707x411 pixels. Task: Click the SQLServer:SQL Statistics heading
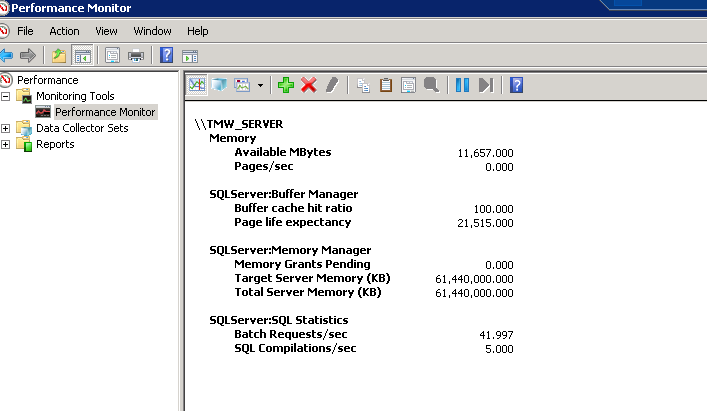[x=279, y=320]
